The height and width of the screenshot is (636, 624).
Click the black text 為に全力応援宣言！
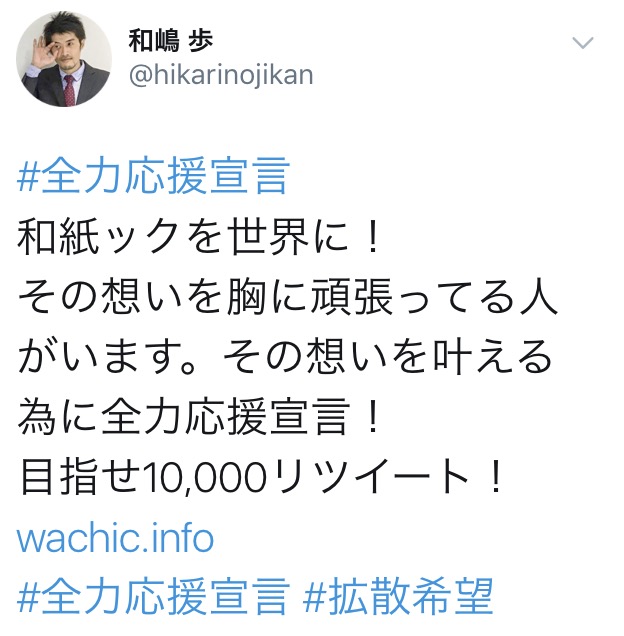click(x=199, y=417)
